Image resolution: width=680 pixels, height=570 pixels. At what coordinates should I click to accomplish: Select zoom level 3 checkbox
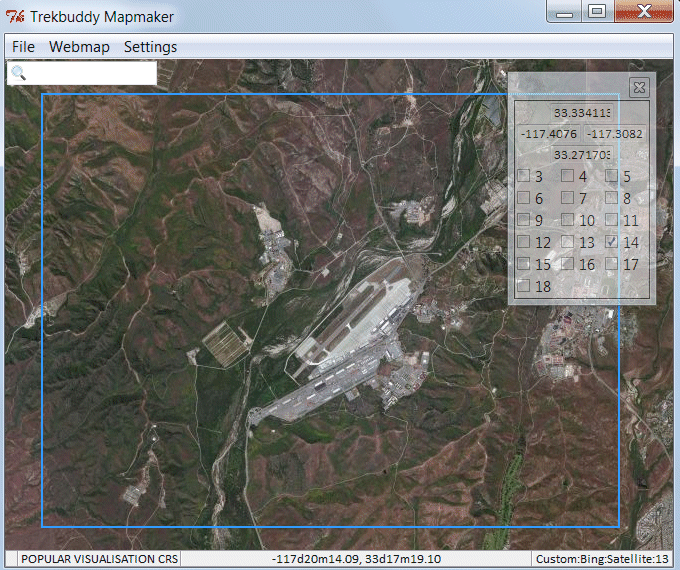tap(524, 176)
